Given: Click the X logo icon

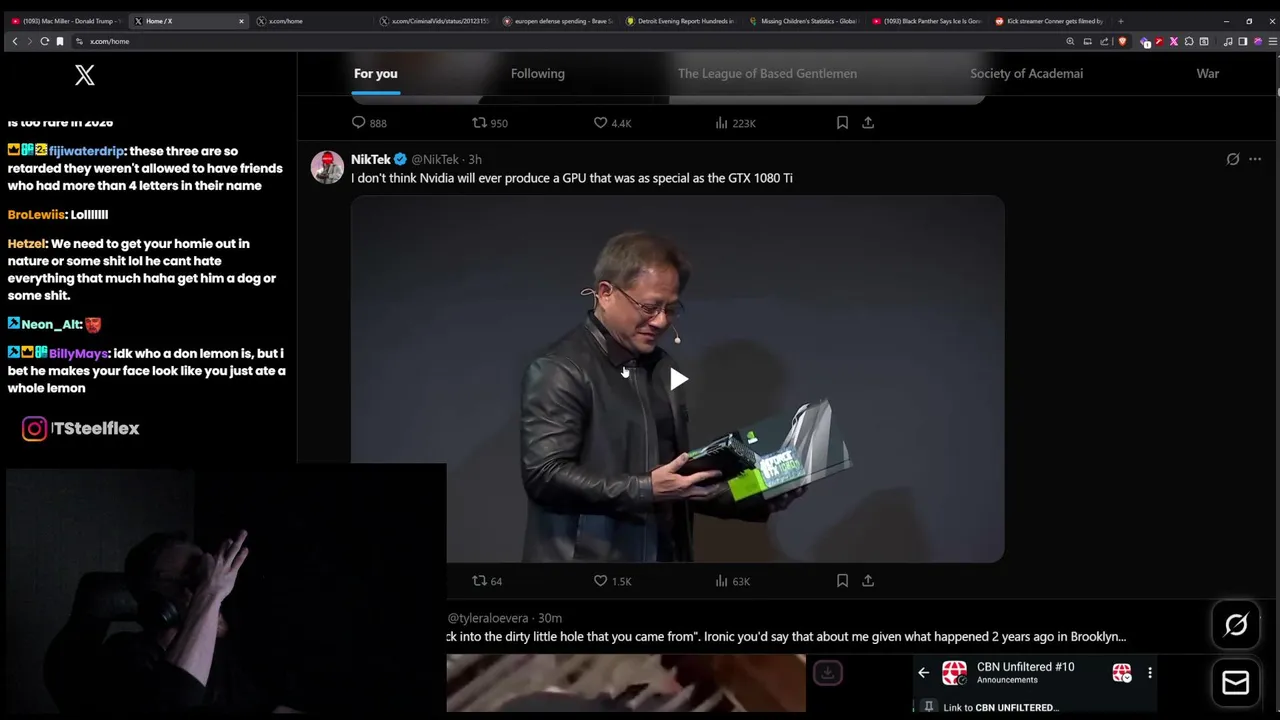Looking at the screenshot, I should pos(85,75).
